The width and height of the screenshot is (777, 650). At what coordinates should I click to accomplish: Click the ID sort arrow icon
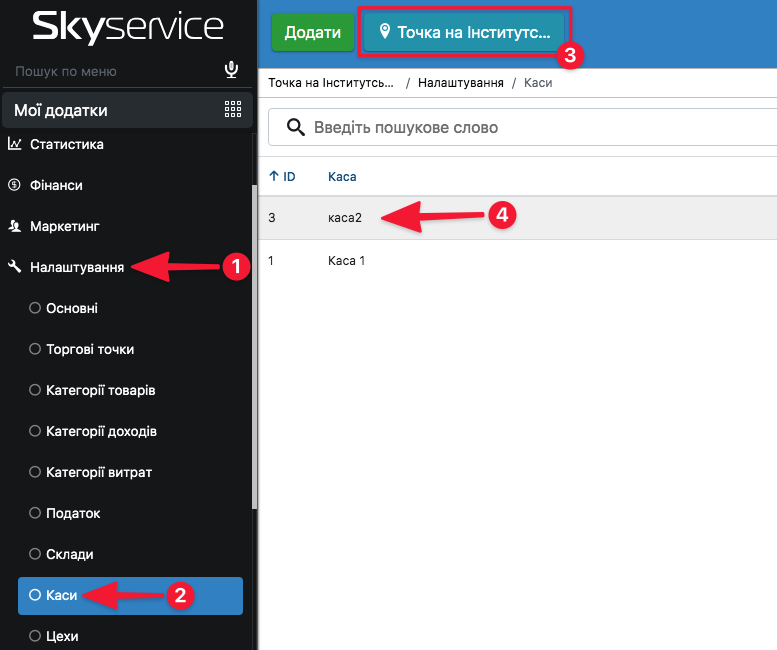[x=274, y=176]
